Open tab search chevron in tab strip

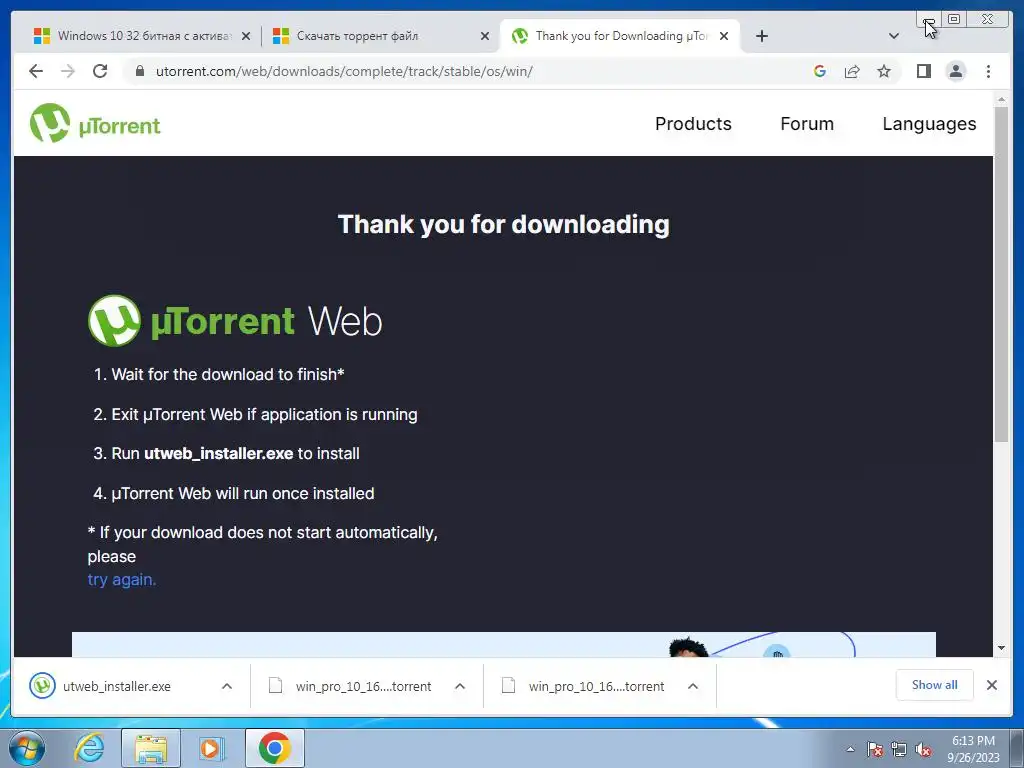(894, 36)
